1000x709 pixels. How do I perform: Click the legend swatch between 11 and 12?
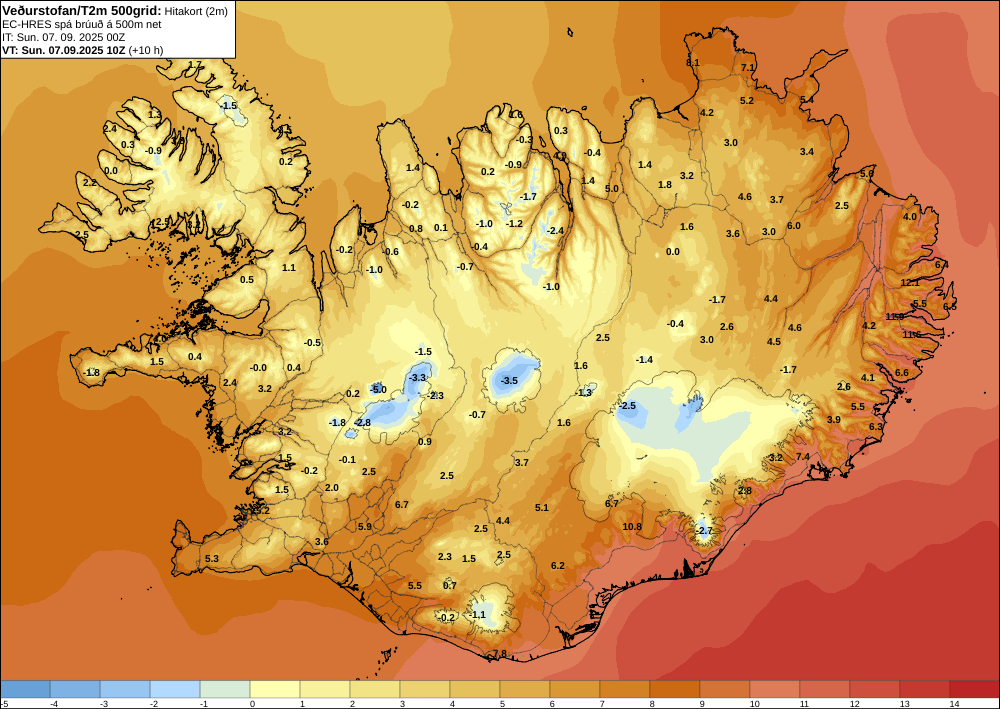pyautogui.click(x=824, y=689)
